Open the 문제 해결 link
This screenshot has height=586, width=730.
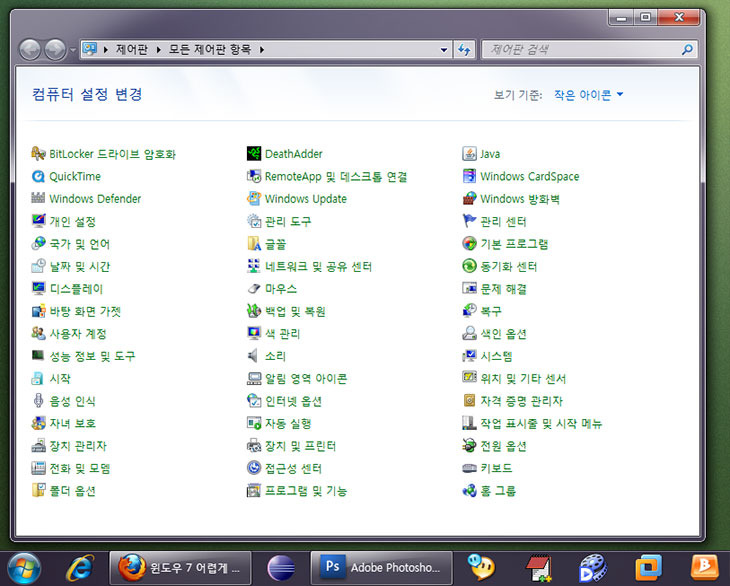pos(503,289)
